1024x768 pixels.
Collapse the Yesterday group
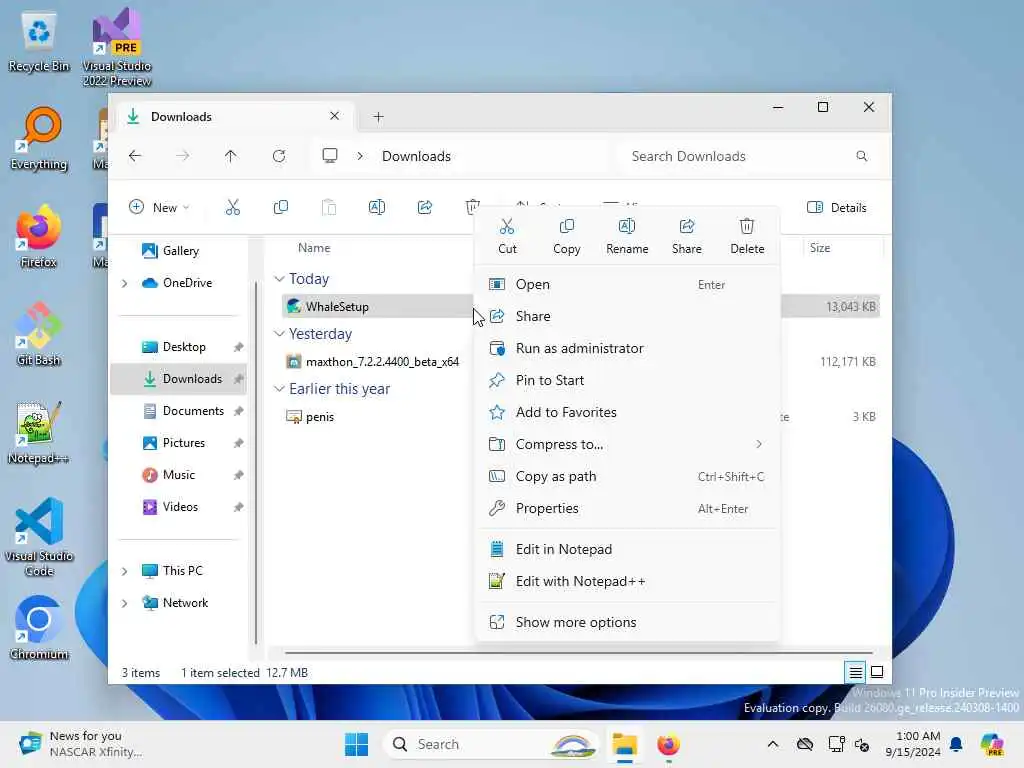[x=280, y=334]
